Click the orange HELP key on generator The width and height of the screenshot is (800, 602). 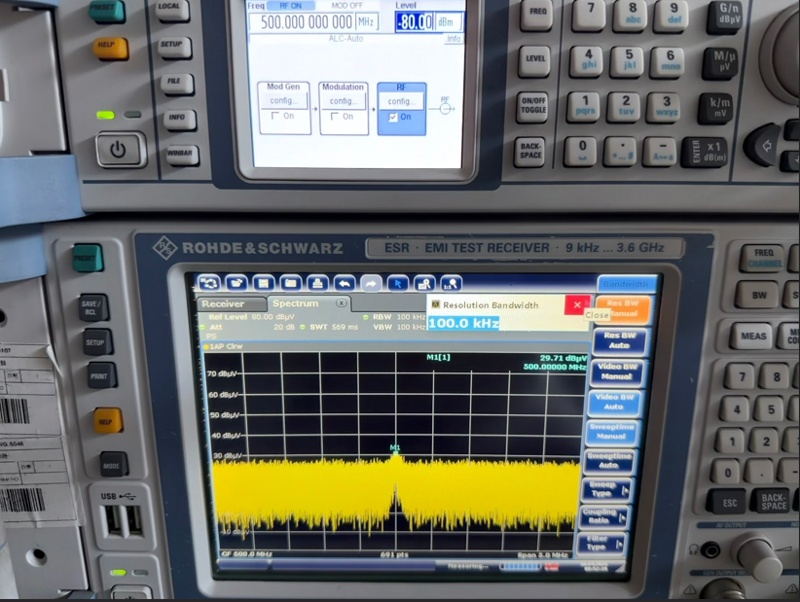109,47
